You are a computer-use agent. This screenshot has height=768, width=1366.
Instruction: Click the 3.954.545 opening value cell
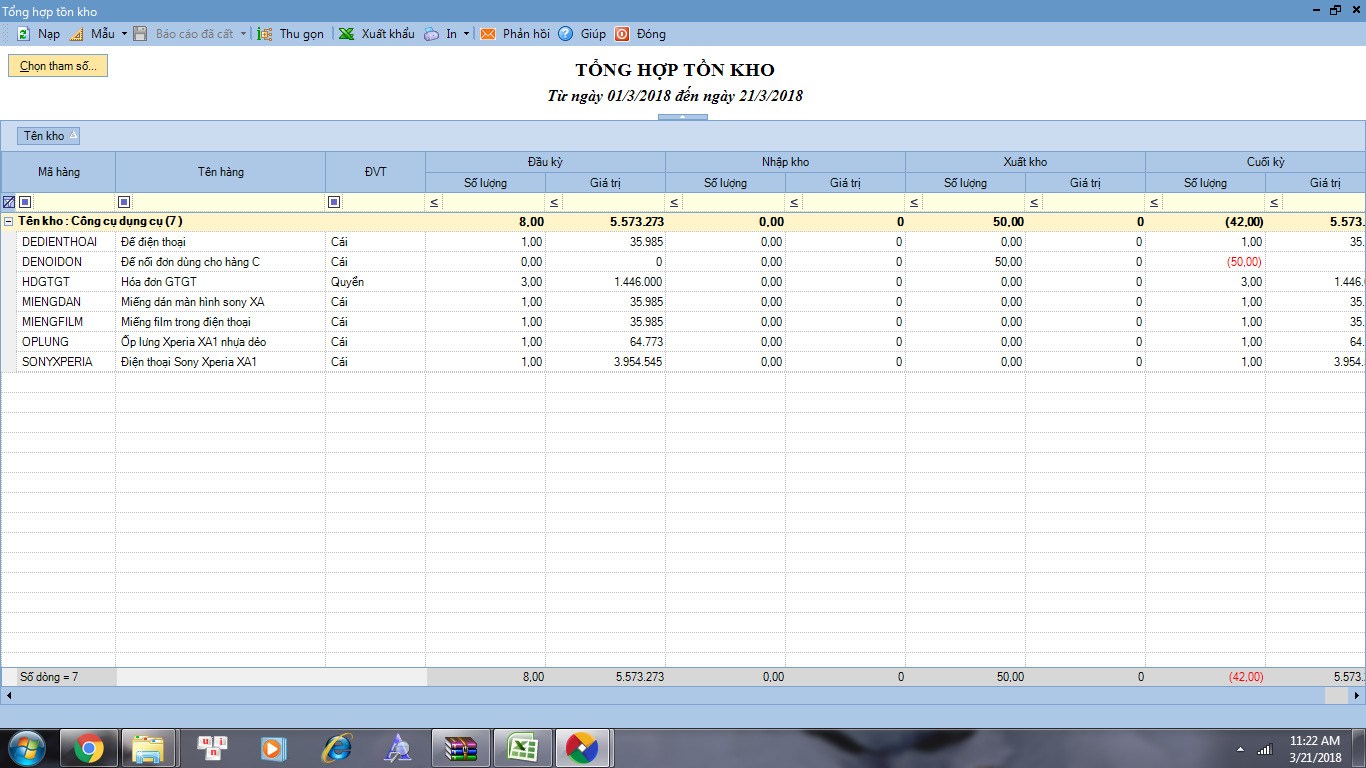coord(605,362)
